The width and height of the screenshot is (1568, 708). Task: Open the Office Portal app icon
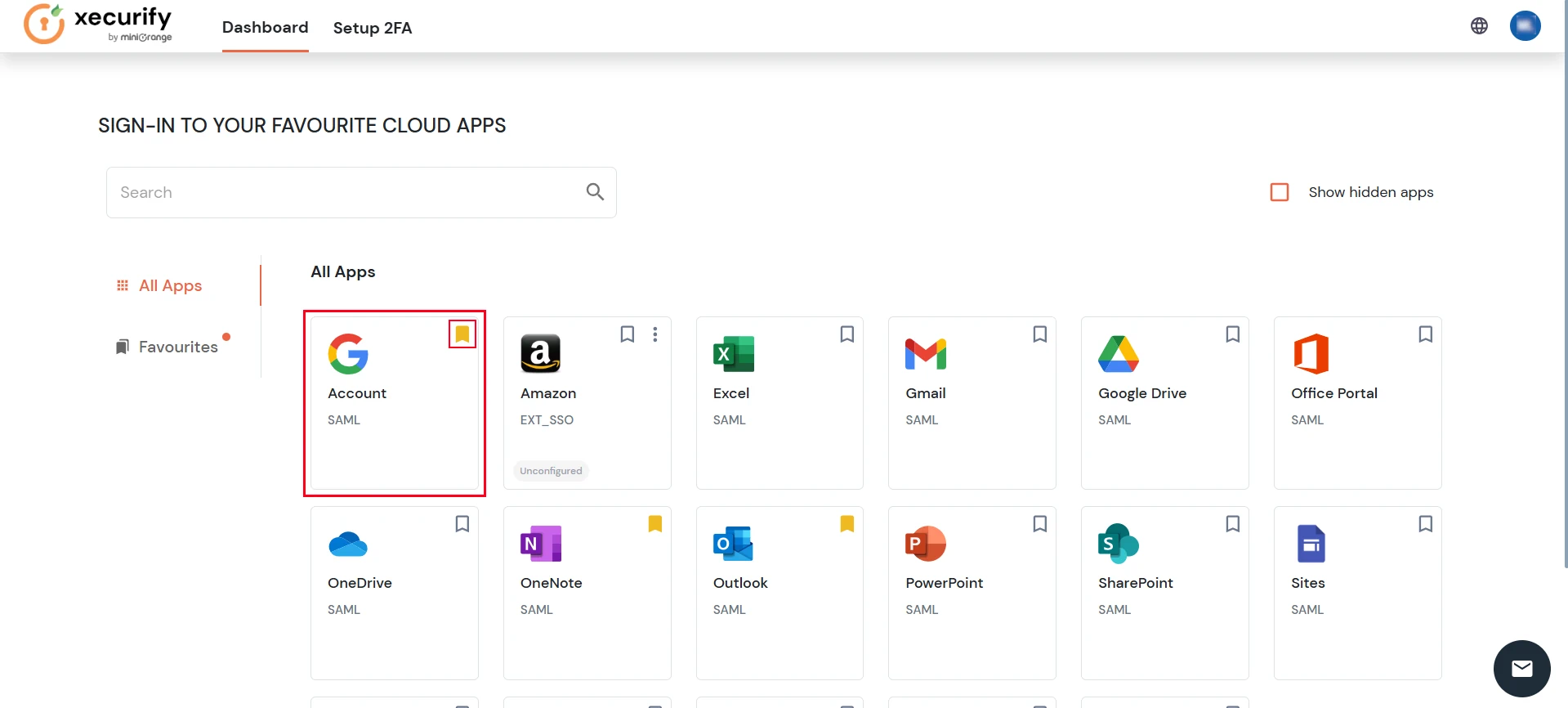coord(1311,354)
